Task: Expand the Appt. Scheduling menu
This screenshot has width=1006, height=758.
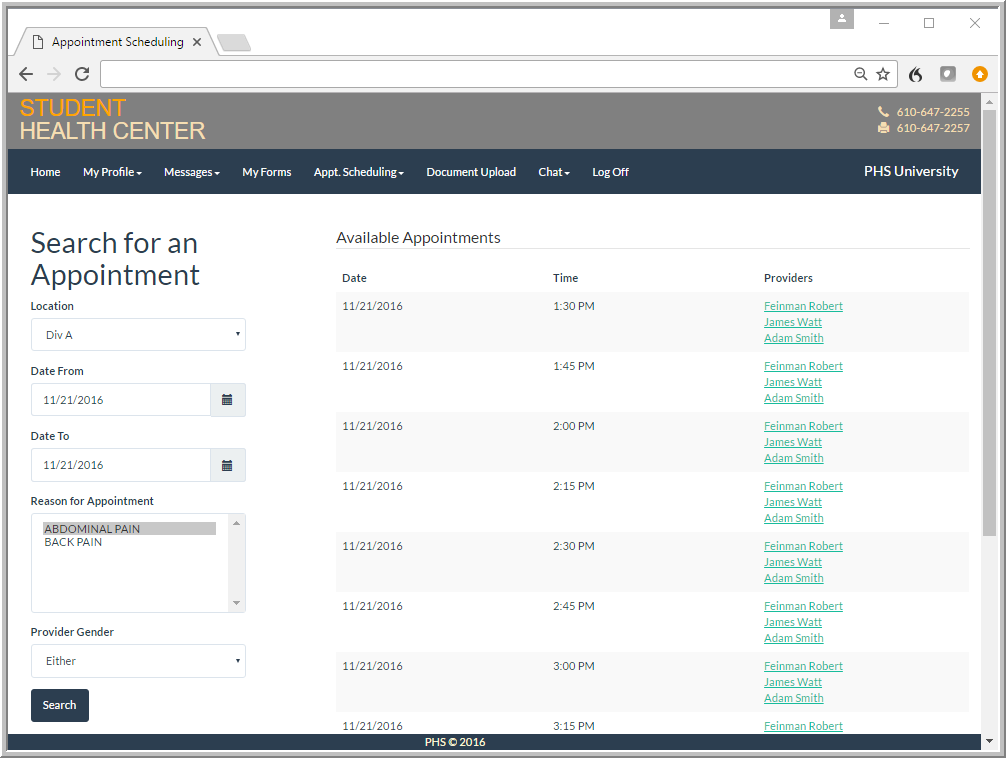Action: coord(359,172)
